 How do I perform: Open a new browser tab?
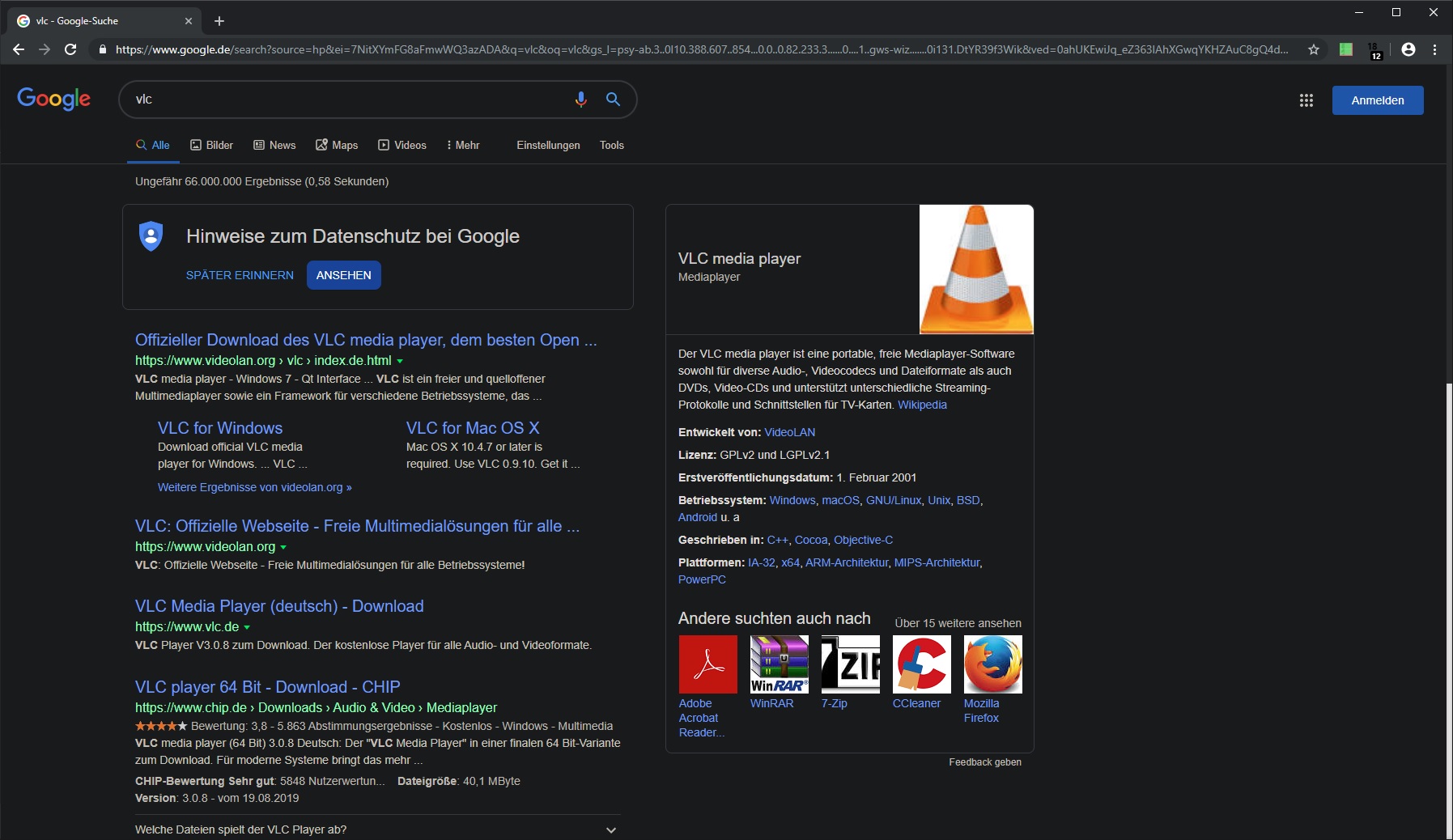click(219, 21)
